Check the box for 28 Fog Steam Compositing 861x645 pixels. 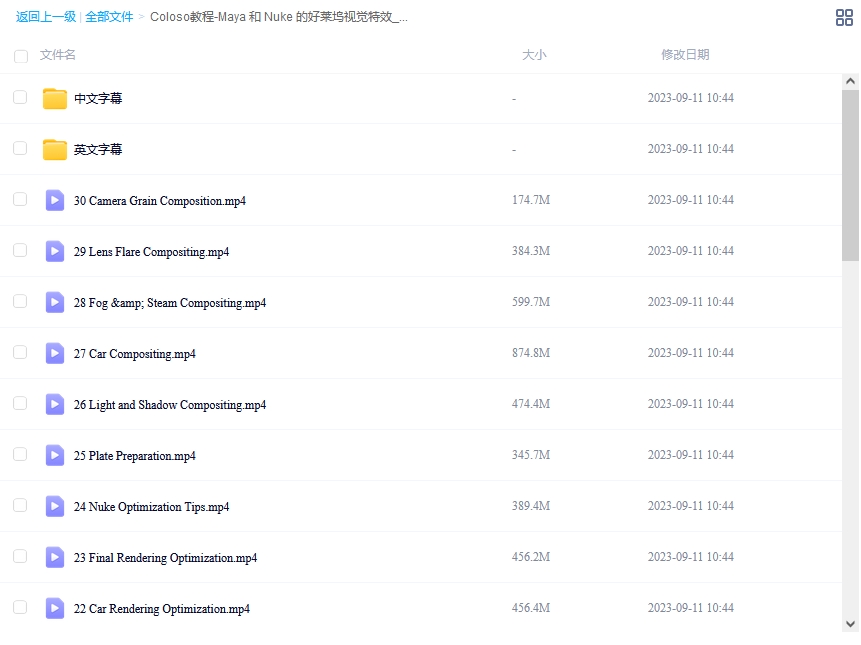pyautogui.click(x=20, y=301)
